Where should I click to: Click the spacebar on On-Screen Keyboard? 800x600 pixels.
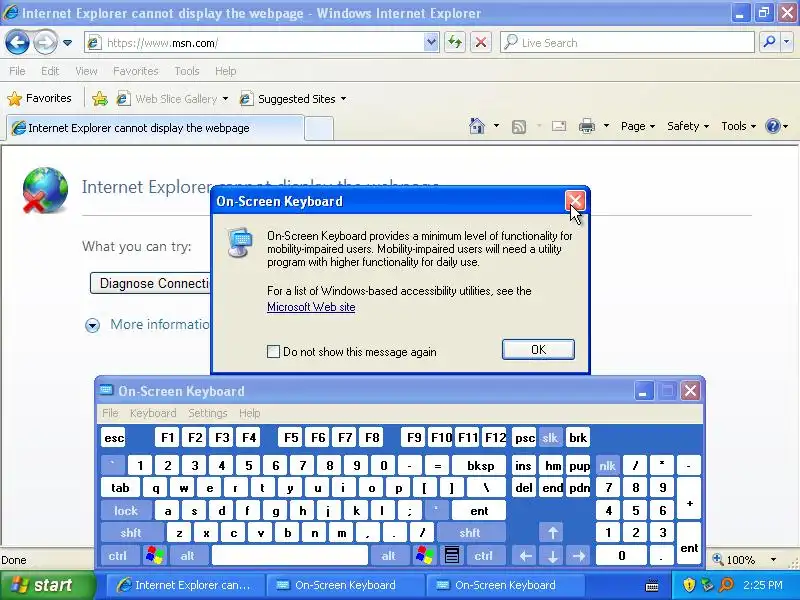[290, 556]
